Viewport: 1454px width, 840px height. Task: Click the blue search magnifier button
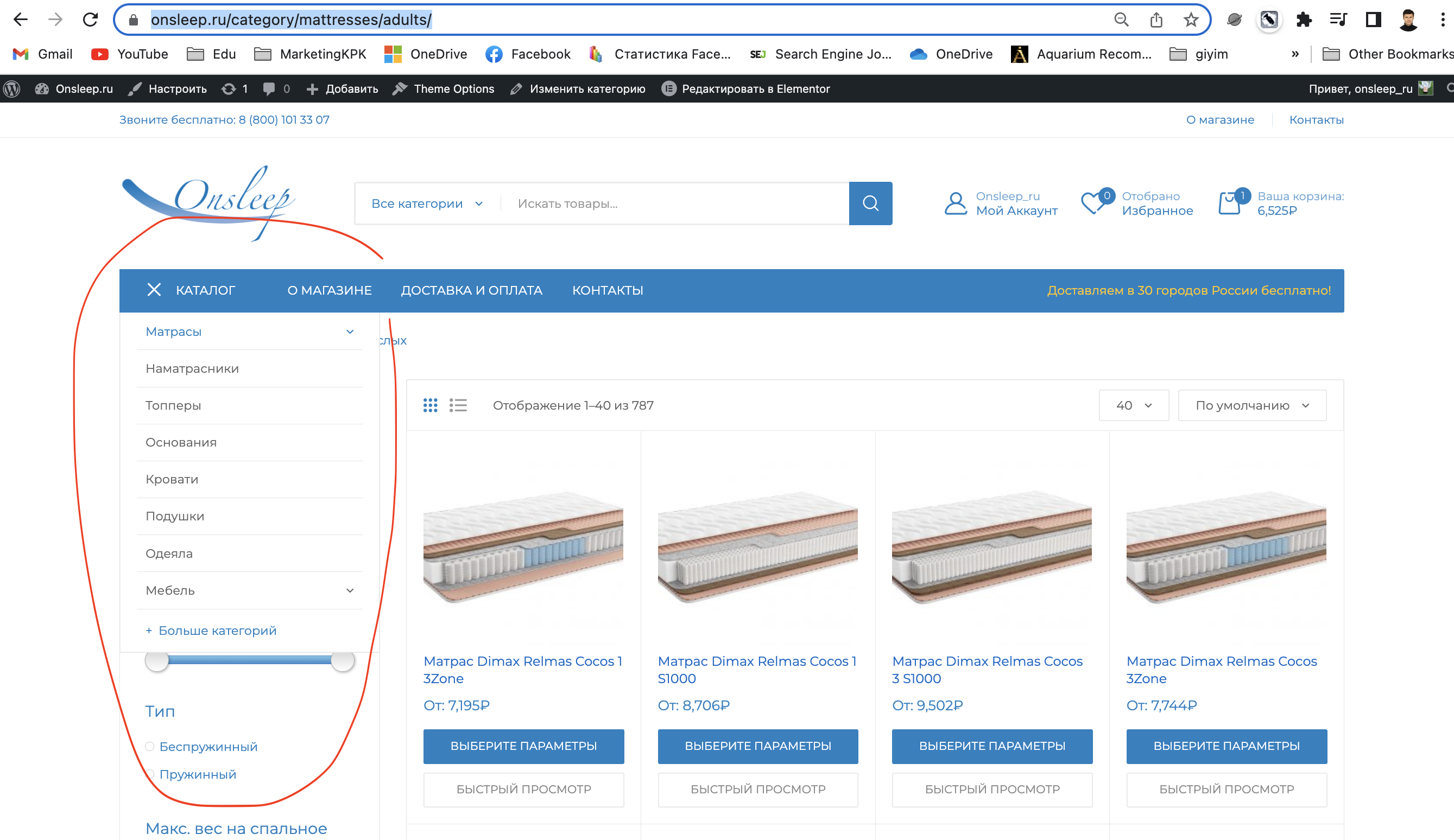pos(871,203)
